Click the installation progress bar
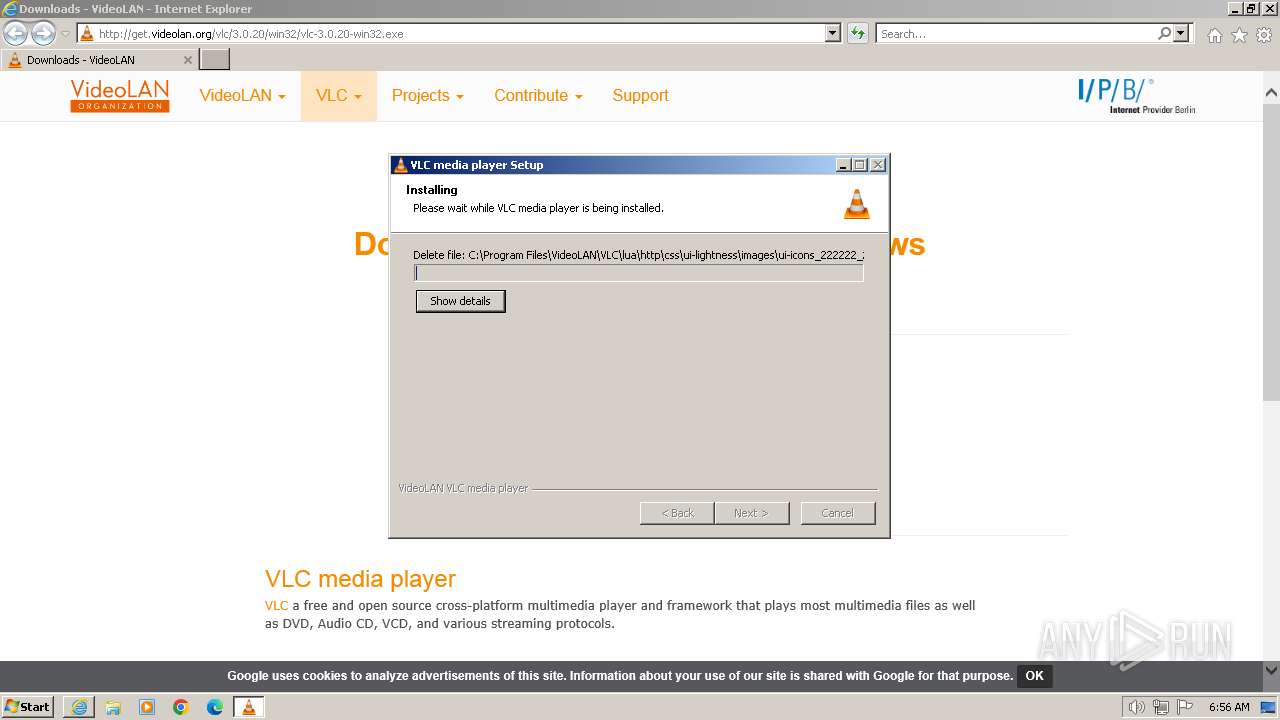Screen dimensions: 1280x720 pos(639,273)
